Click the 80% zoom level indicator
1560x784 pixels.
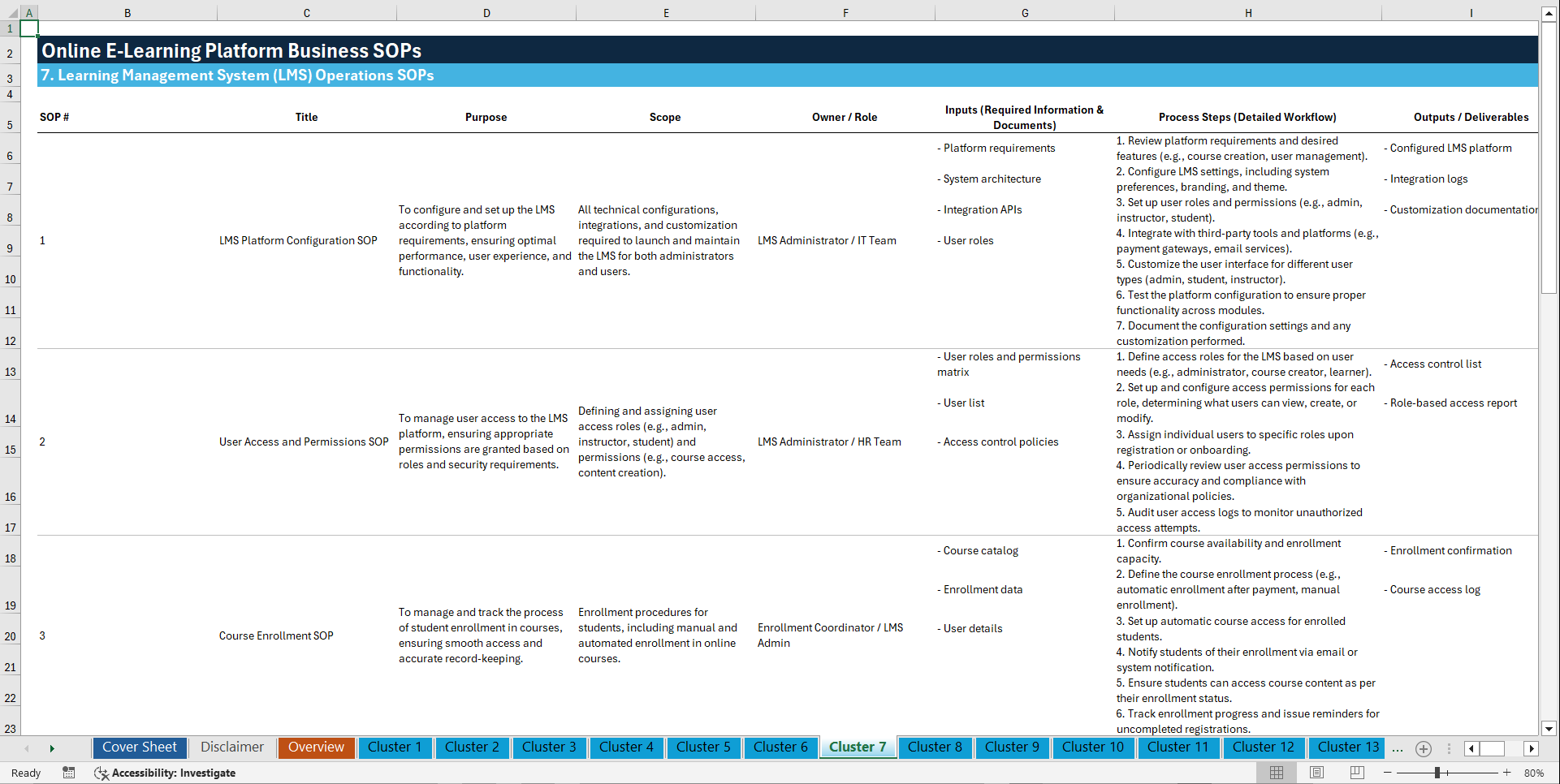[x=1534, y=773]
